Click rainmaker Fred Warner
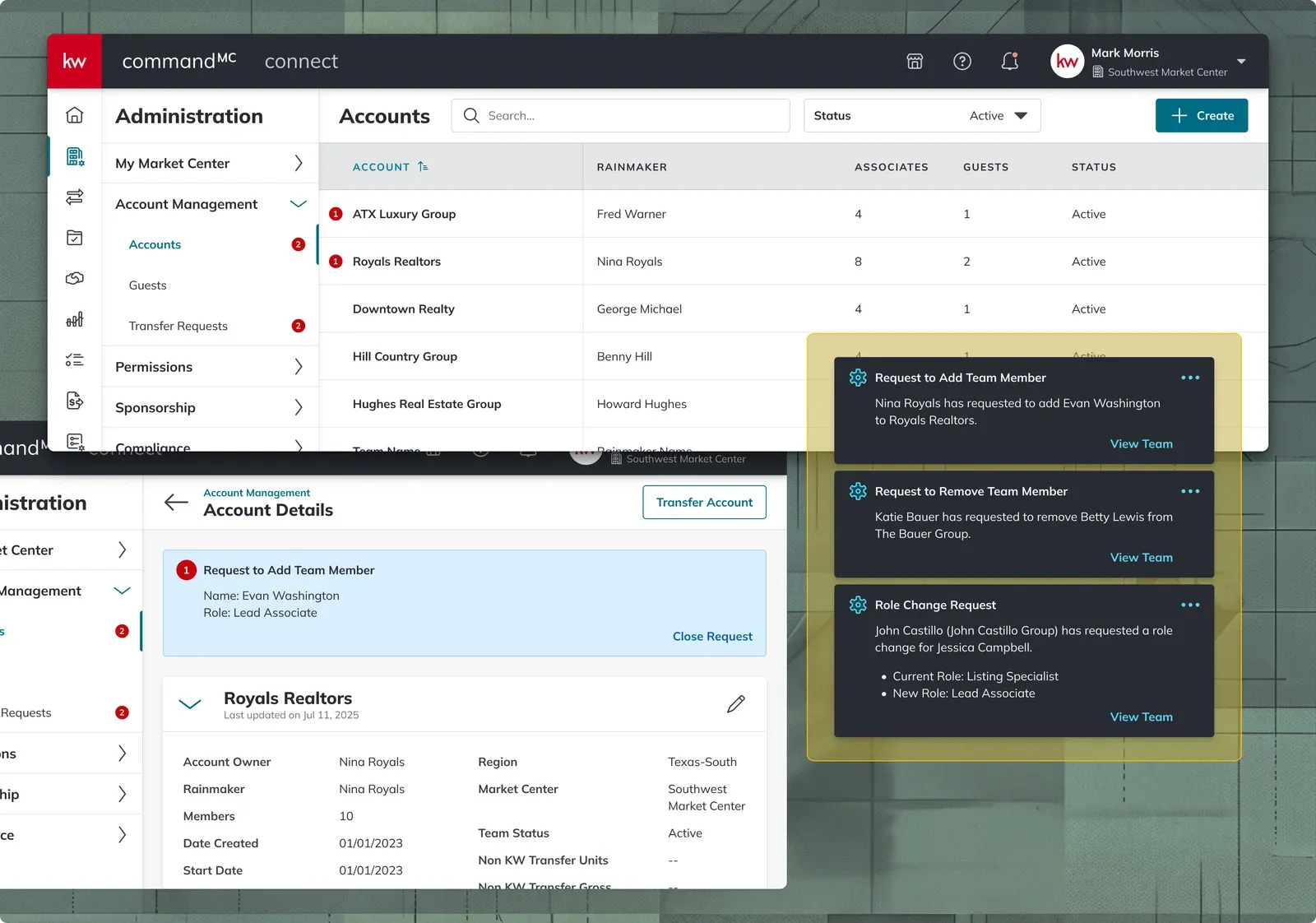Image resolution: width=1316 pixels, height=923 pixels. click(632, 214)
